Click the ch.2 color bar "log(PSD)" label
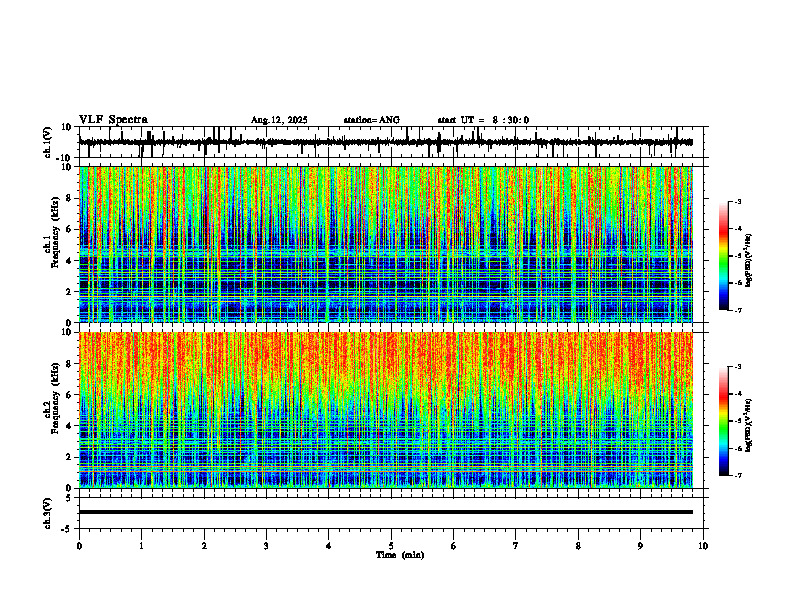The width and height of the screenshot is (792, 612). point(749,425)
